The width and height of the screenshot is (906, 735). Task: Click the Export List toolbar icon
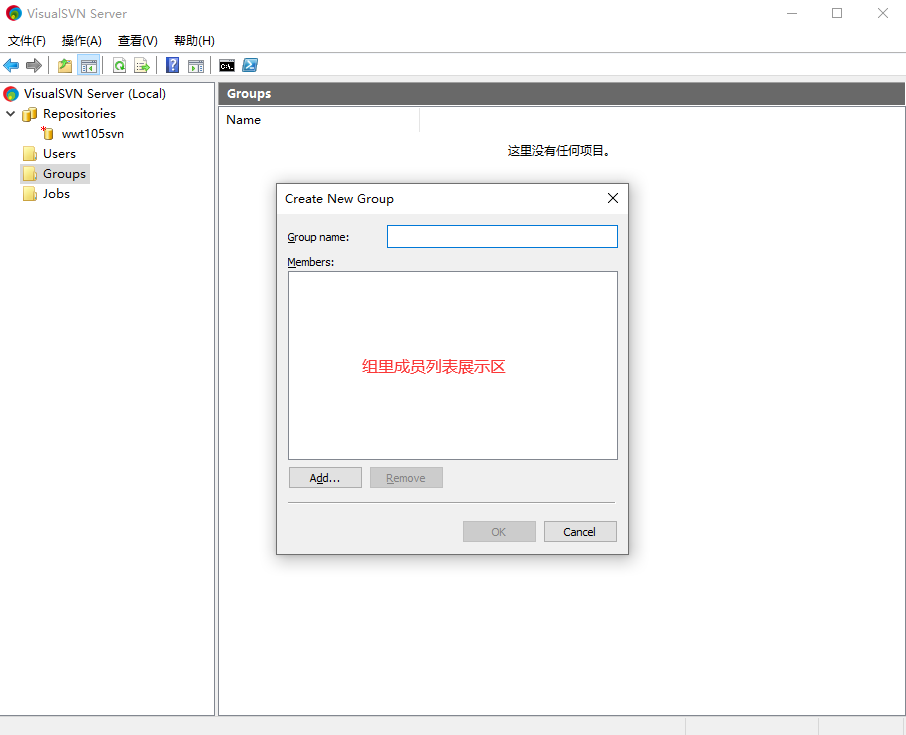[x=142, y=66]
